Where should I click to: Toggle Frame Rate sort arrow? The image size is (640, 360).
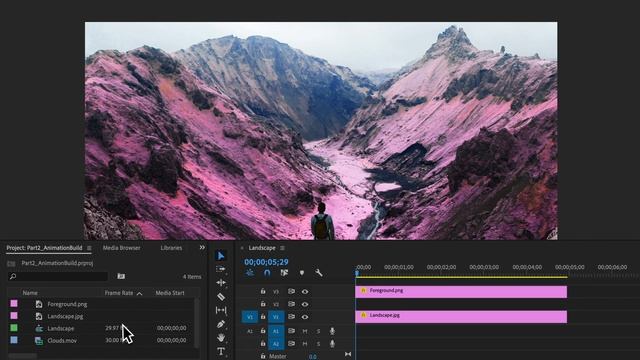coord(140,293)
